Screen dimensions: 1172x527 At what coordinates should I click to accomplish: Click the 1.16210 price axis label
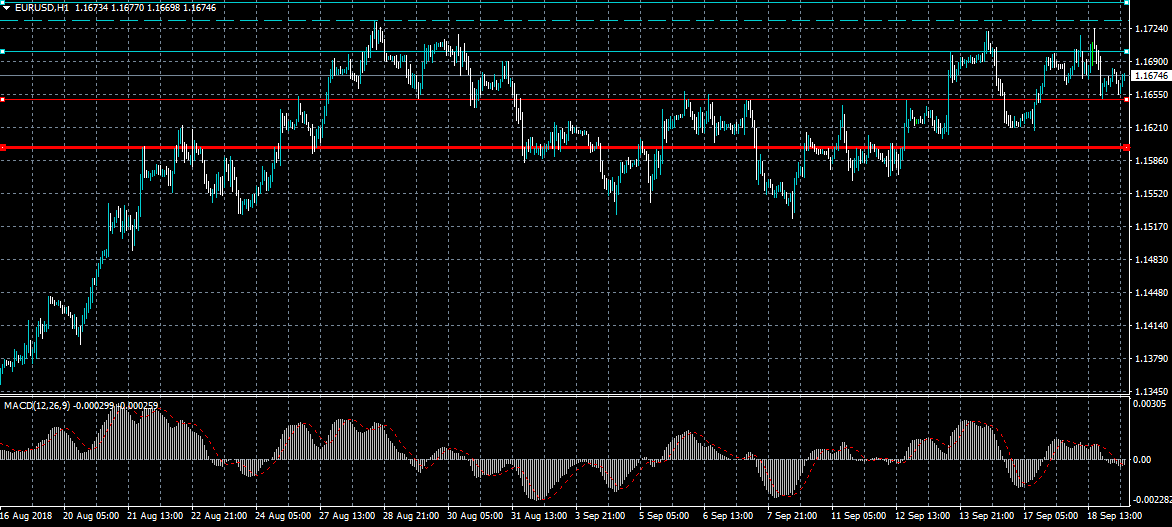click(1150, 128)
